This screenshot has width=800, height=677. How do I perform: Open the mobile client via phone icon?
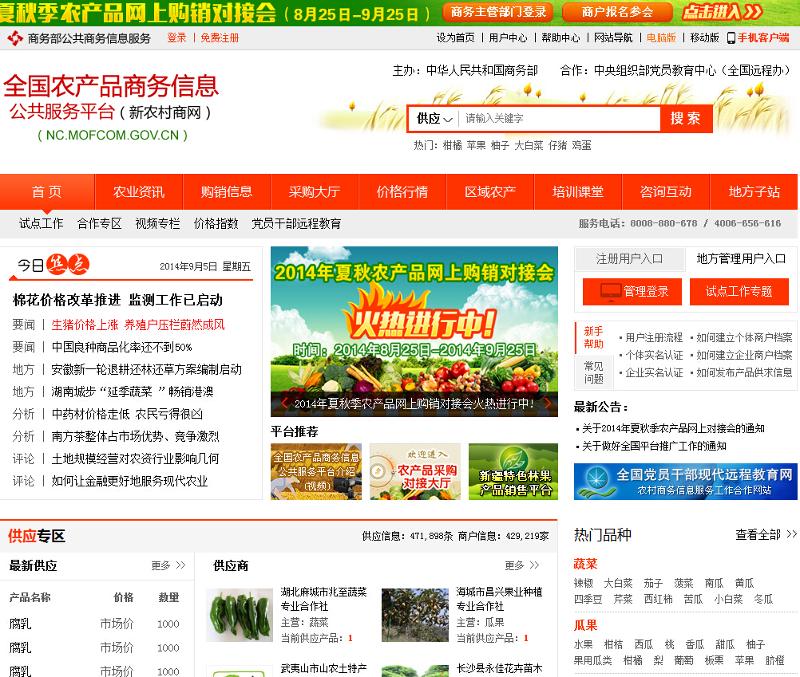point(730,38)
